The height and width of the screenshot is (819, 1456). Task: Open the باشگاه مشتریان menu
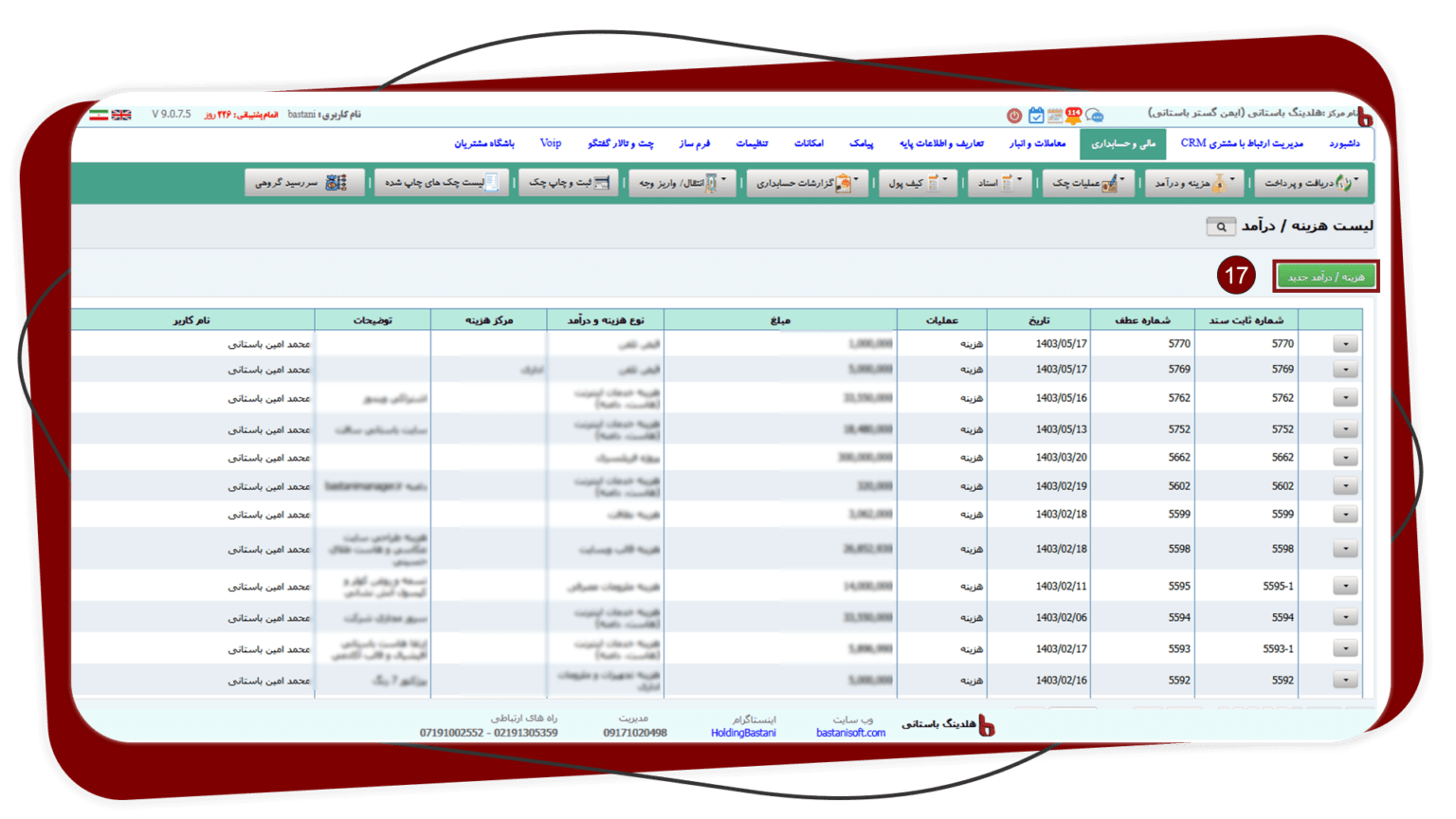point(483,143)
